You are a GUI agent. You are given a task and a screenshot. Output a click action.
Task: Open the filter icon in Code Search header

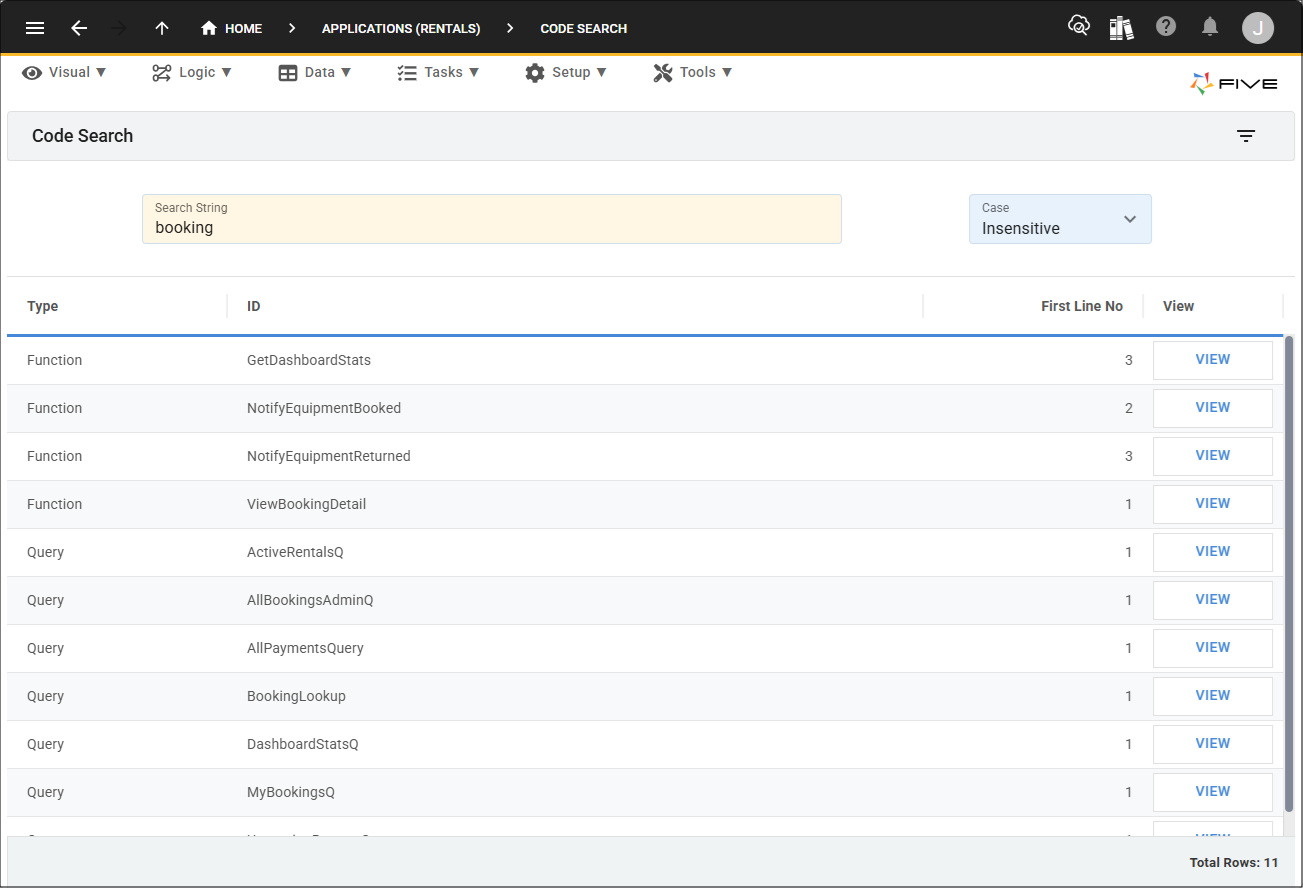coord(1246,136)
